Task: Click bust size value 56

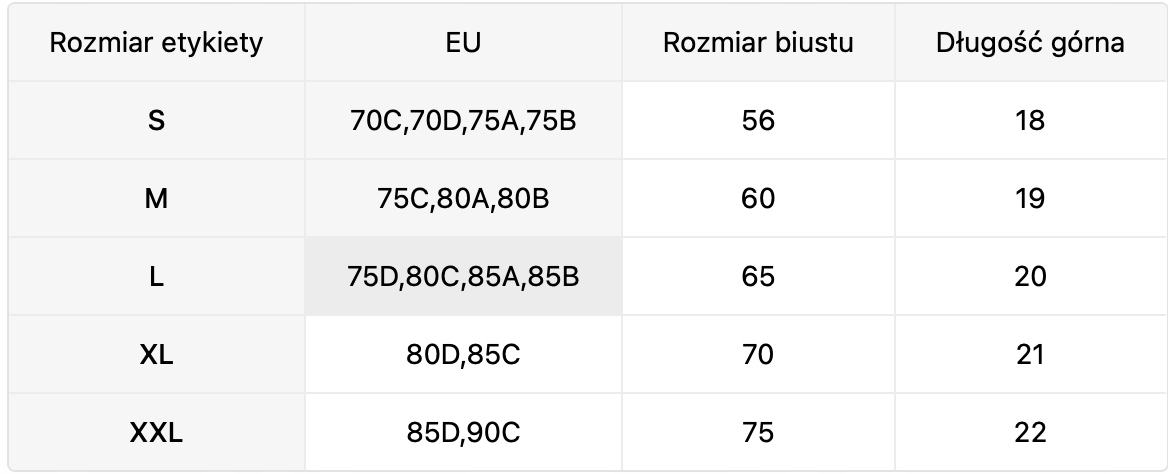Action: click(x=758, y=121)
